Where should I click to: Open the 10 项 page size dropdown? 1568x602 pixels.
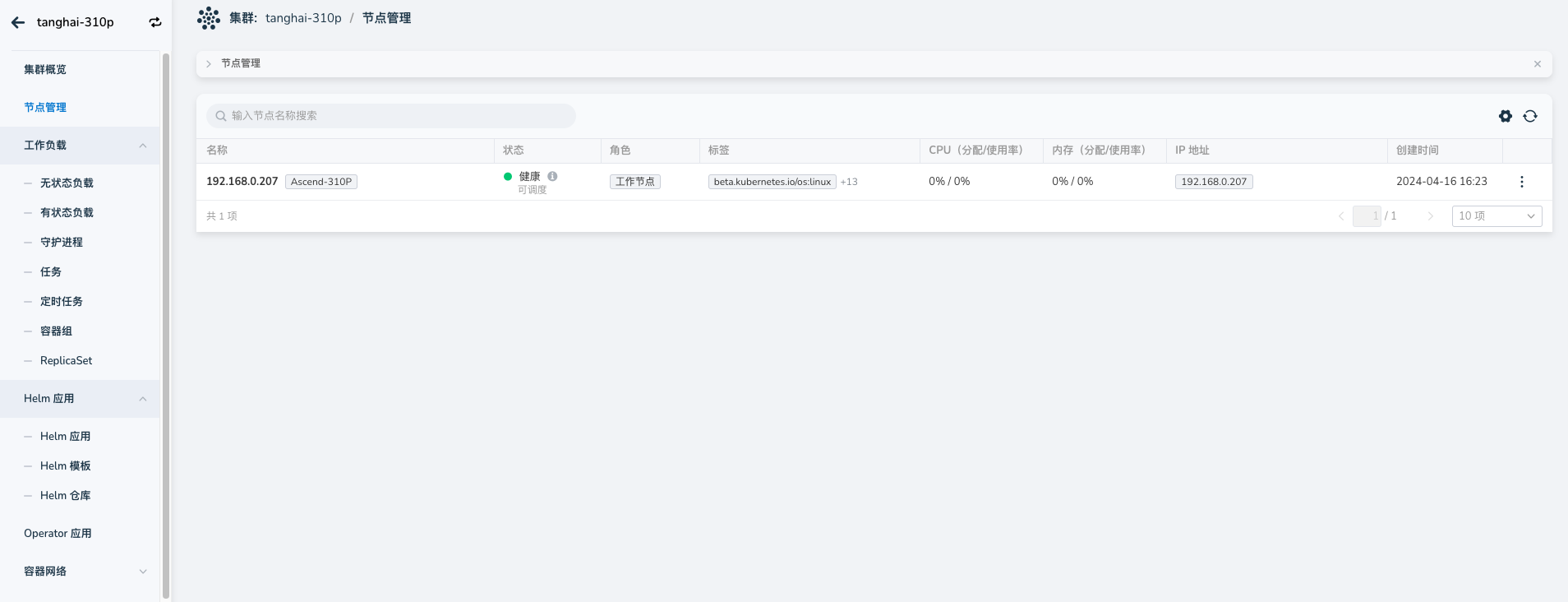pos(1496,216)
